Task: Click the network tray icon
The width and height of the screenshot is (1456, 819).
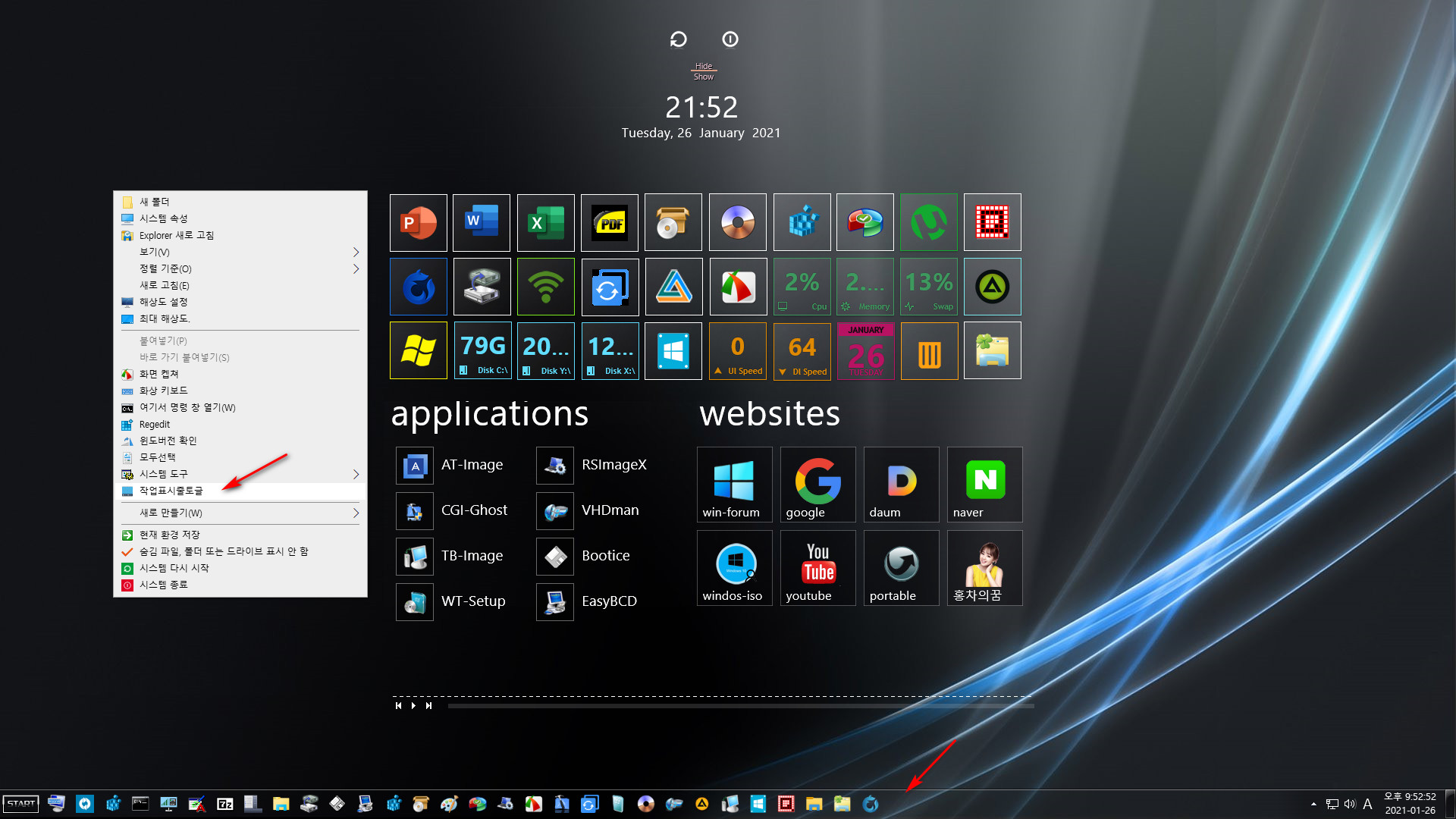Action: click(1332, 804)
